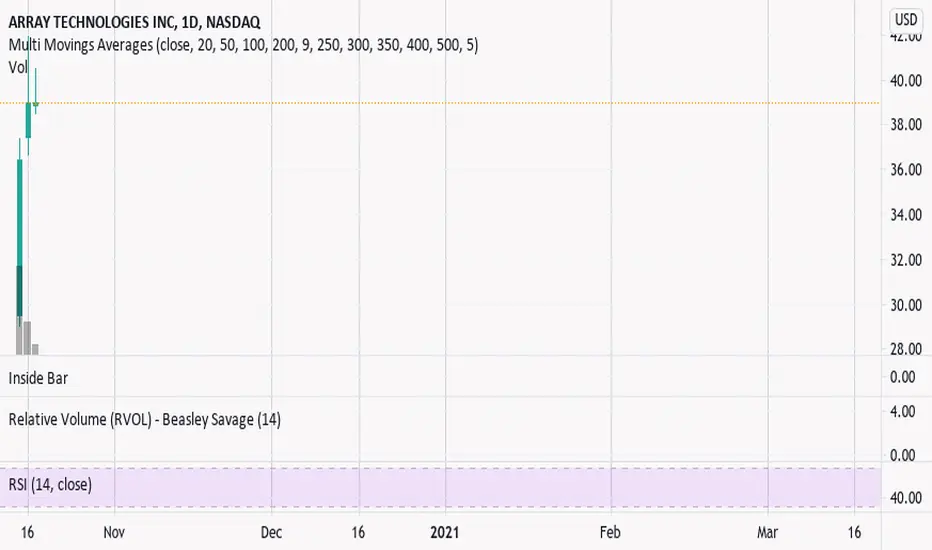
Task: Click the 2021 label on time axis
Action: click(x=445, y=532)
